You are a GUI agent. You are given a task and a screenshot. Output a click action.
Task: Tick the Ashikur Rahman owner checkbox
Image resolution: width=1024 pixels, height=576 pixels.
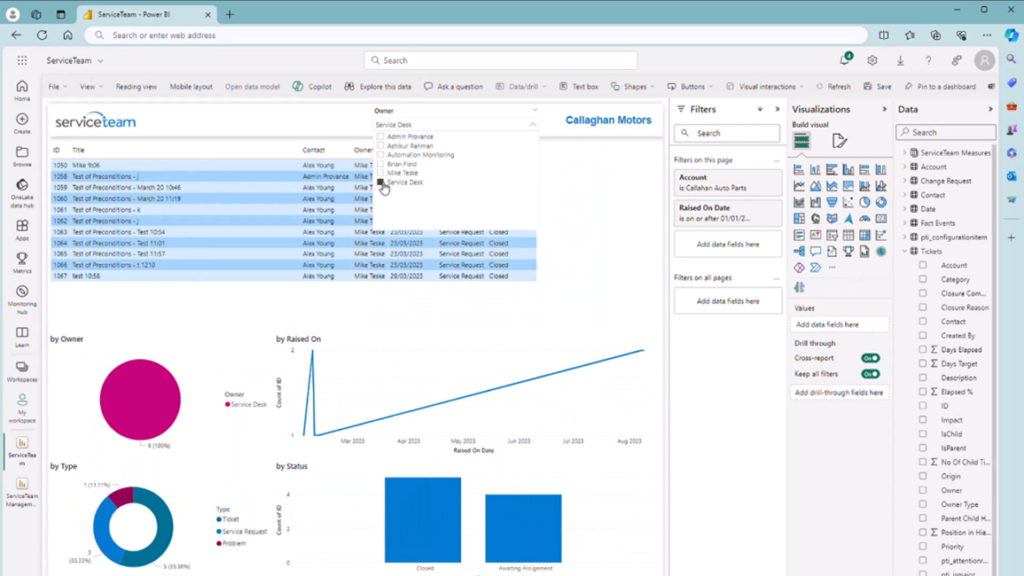[381, 146]
